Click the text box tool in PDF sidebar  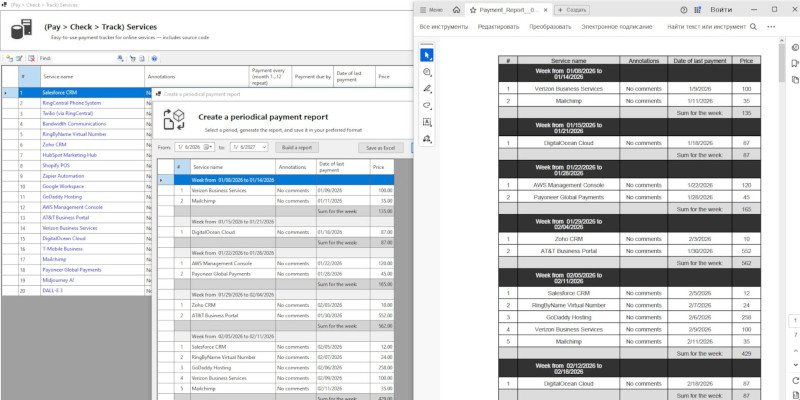pos(427,122)
